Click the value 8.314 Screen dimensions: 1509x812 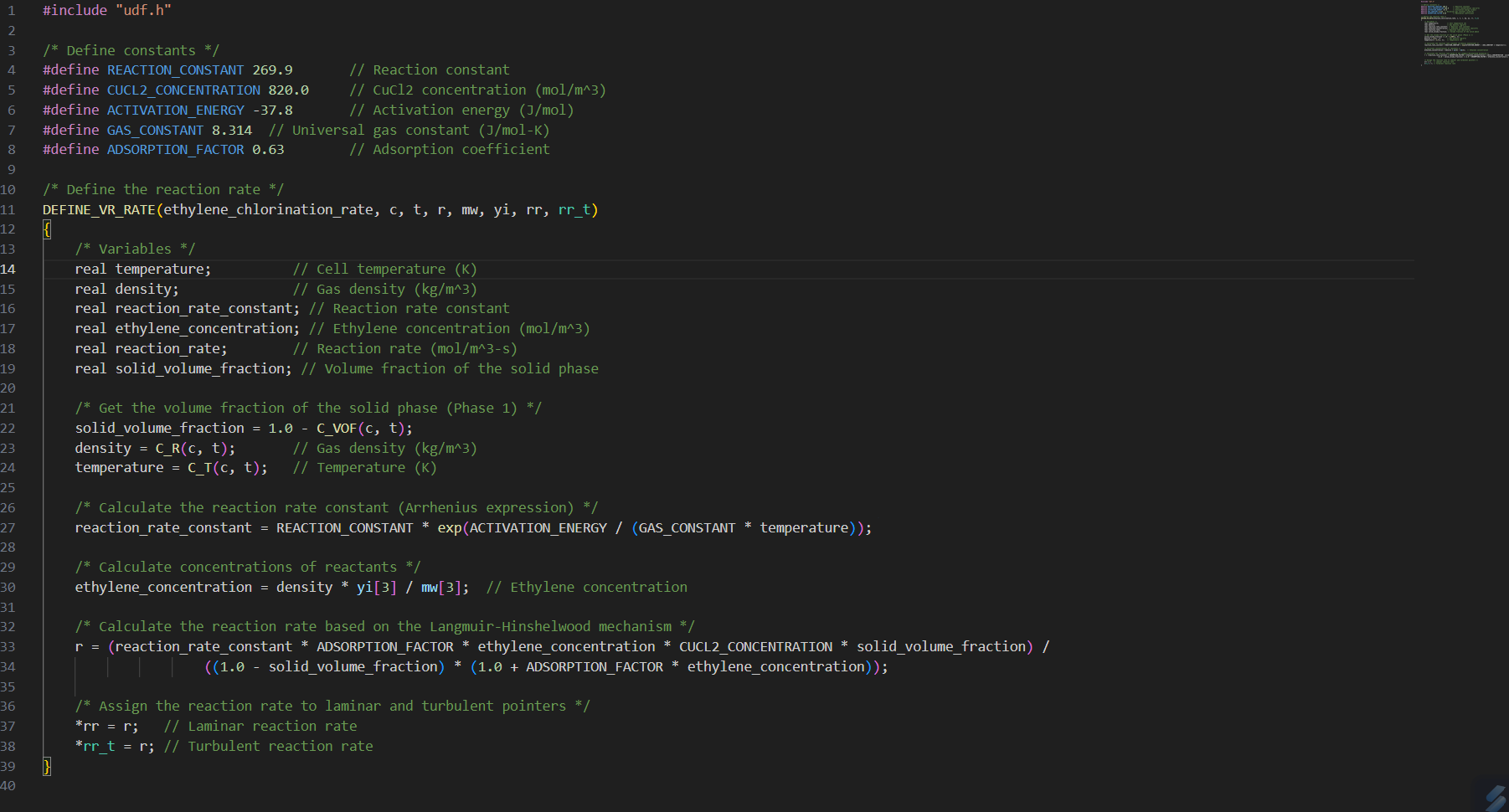tap(232, 130)
